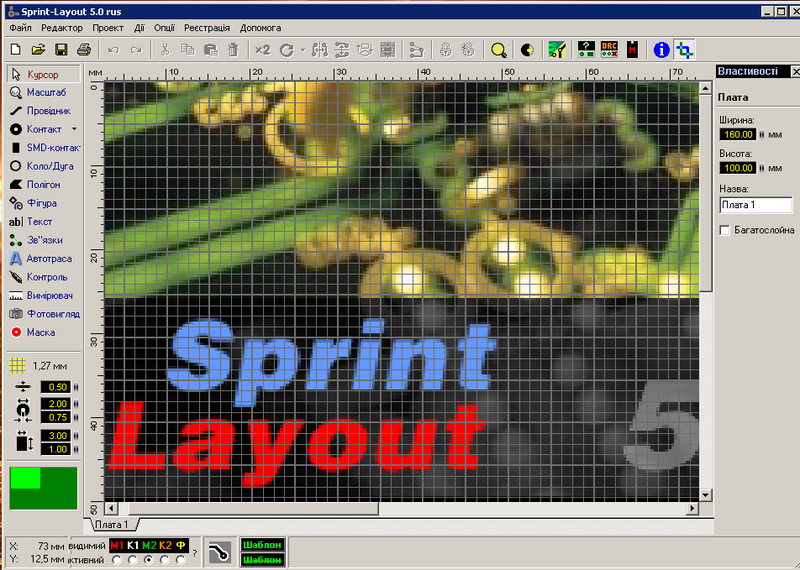The image size is (800, 570).
Task: Select the Контакт pad tool
Action: click(37, 129)
